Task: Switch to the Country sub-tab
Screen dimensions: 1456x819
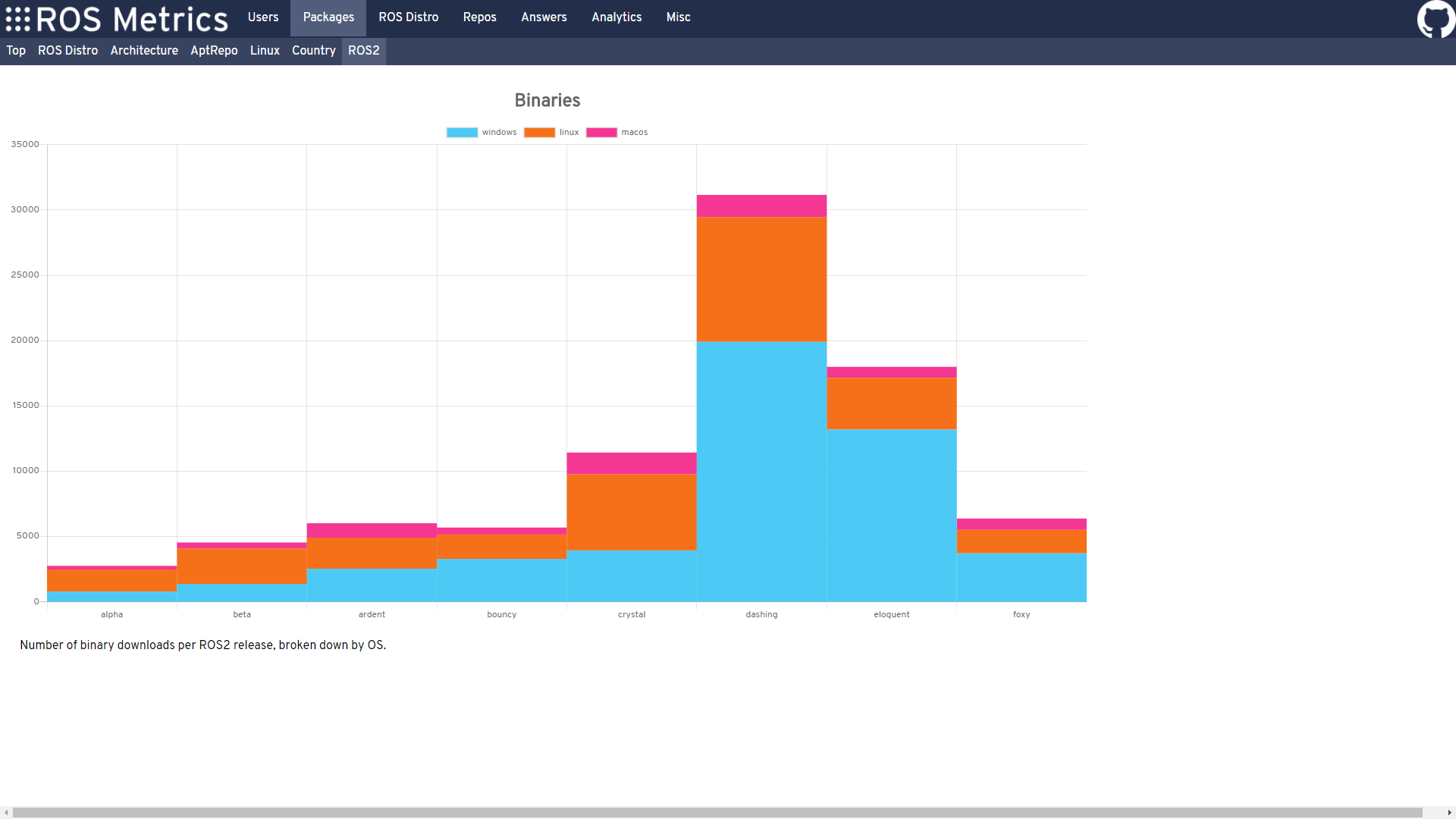Action: coord(313,51)
